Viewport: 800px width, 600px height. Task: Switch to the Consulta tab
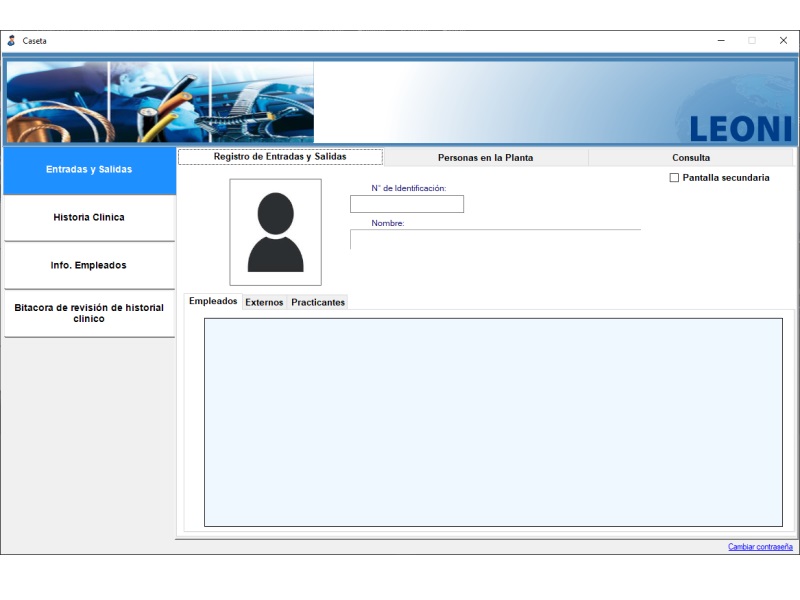pos(691,158)
